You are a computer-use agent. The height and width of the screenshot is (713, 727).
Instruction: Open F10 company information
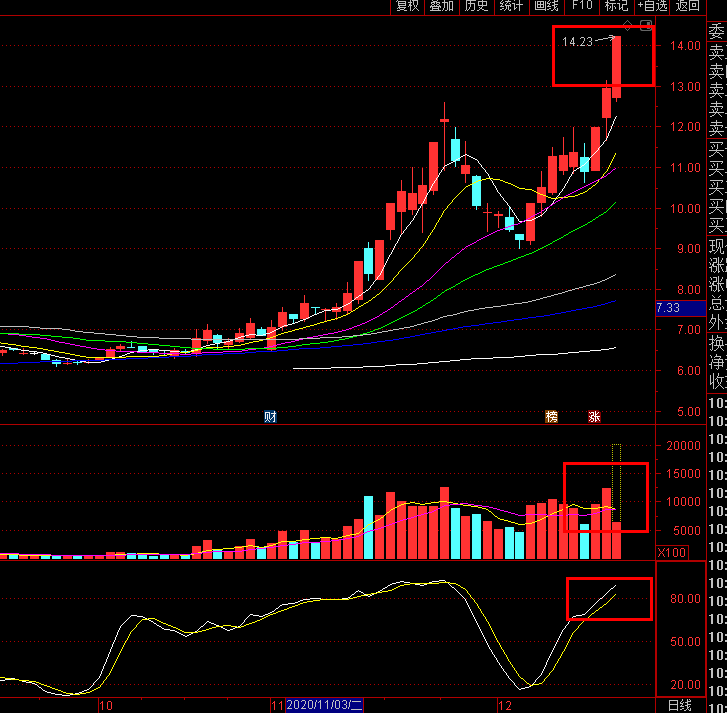[x=582, y=6]
